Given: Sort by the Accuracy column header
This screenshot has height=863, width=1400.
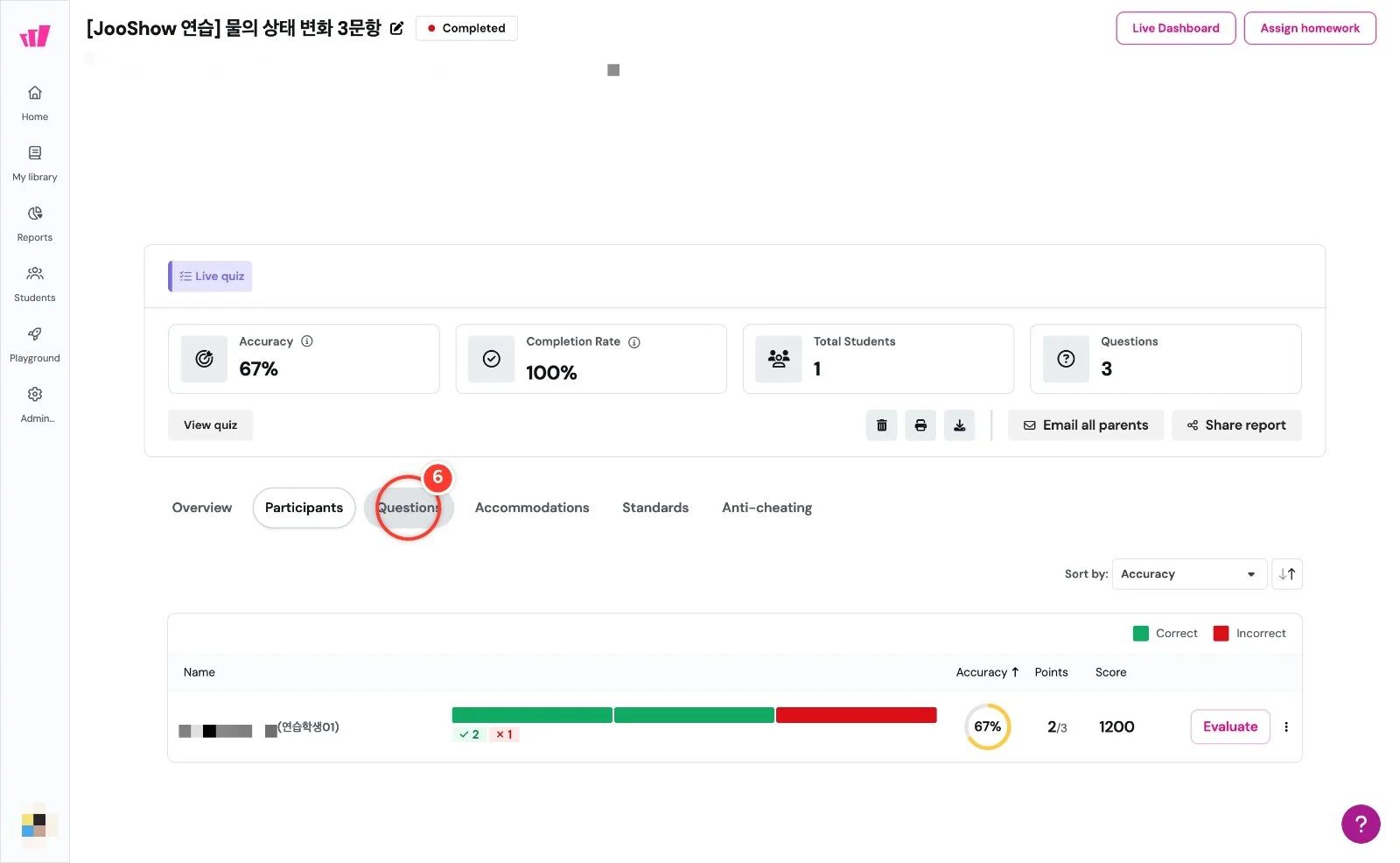Looking at the screenshot, I should [x=987, y=672].
